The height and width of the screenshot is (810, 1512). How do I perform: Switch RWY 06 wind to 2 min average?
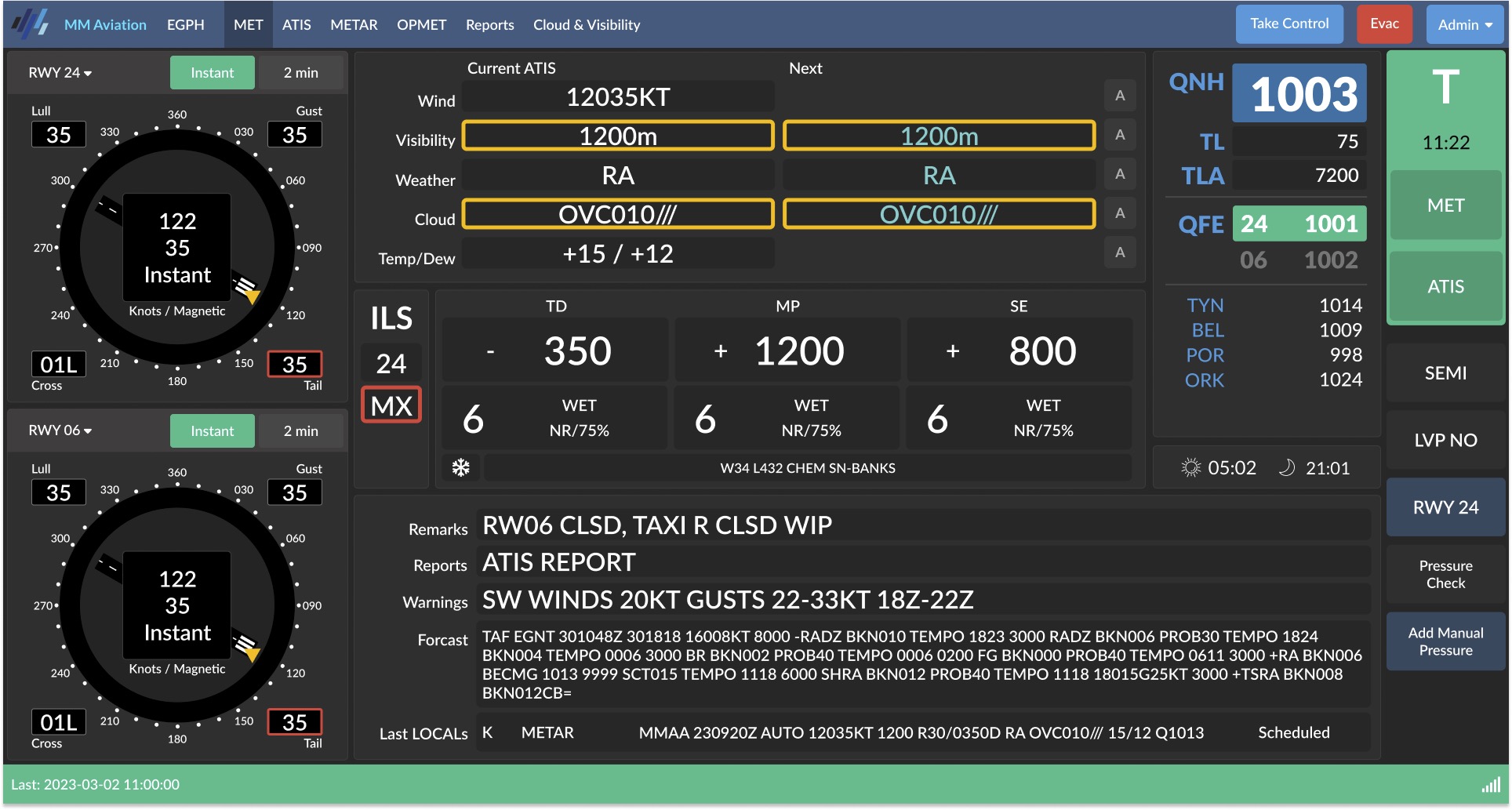click(x=300, y=431)
